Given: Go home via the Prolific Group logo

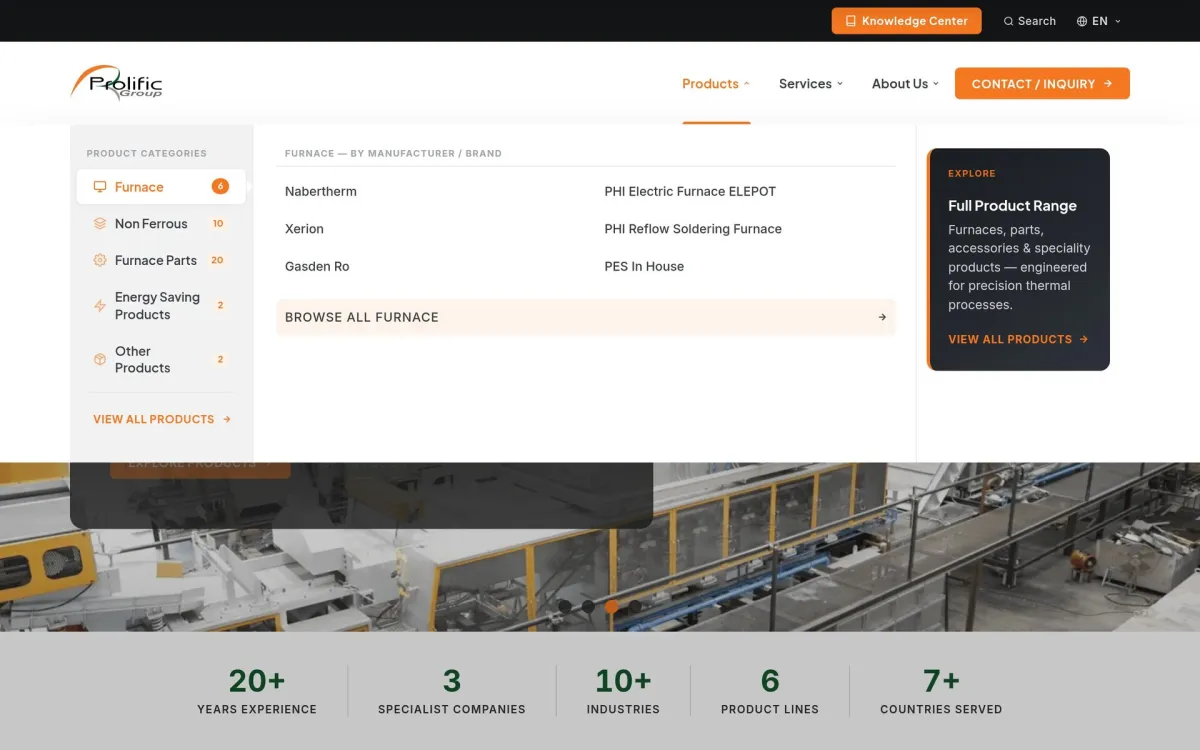Looking at the screenshot, I should point(116,82).
